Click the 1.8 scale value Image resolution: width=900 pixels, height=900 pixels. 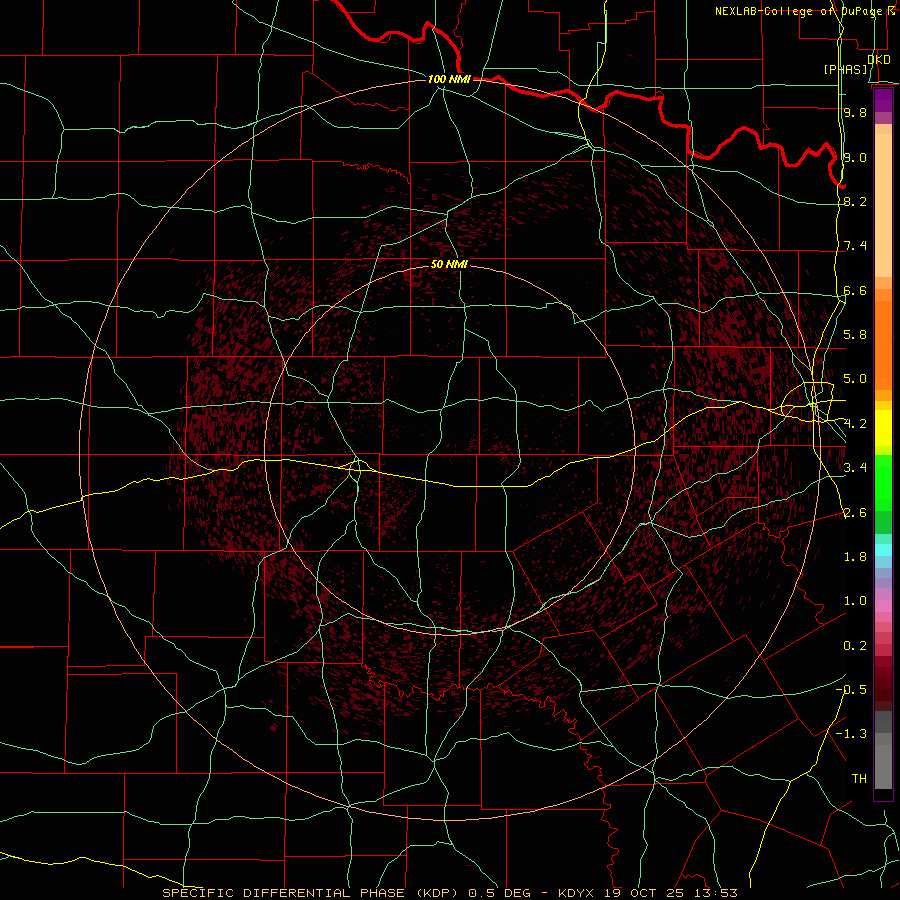click(x=855, y=556)
